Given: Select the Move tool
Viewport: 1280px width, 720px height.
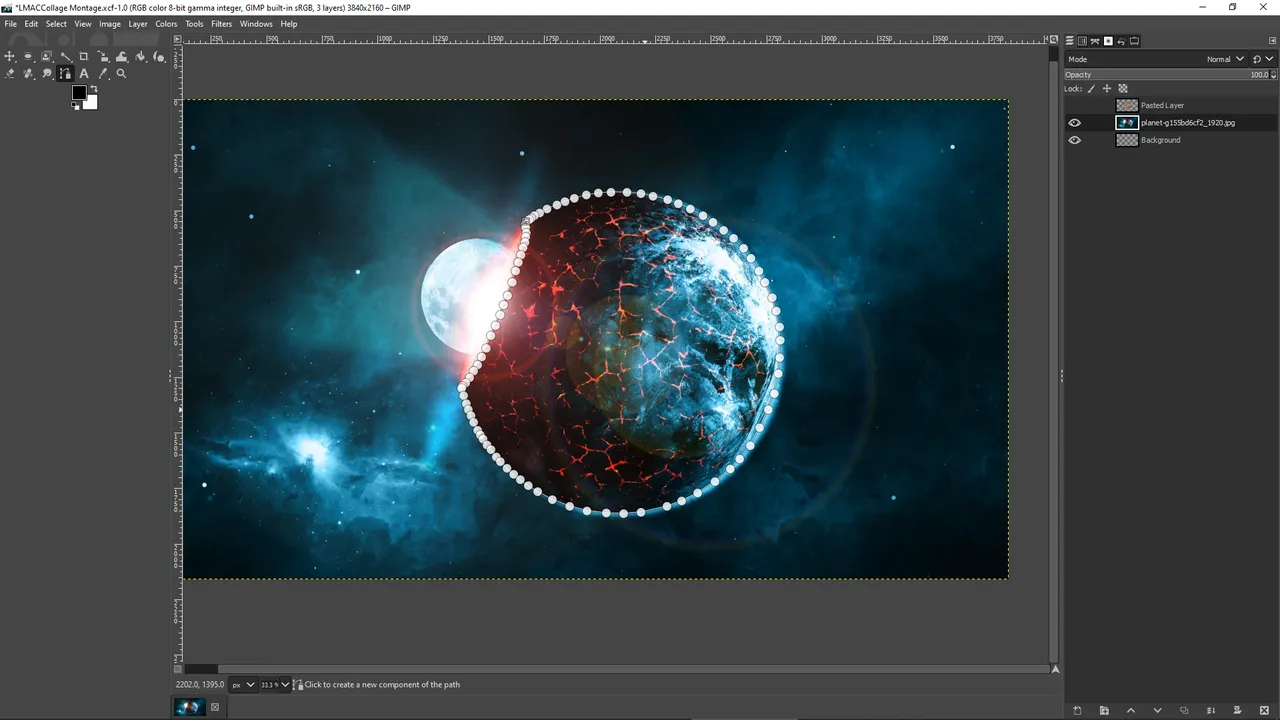Looking at the screenshot, I should coord(9,56).
